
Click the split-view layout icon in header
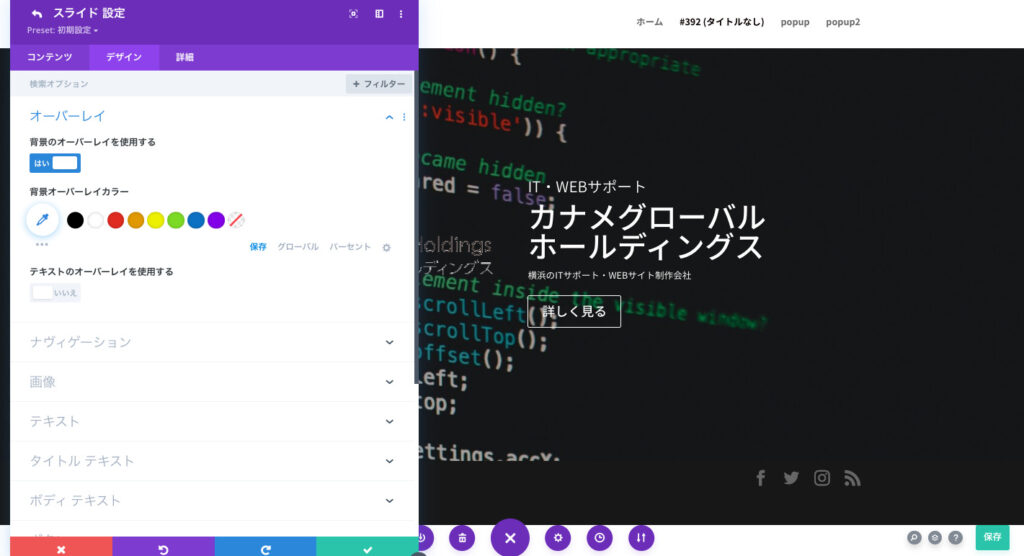[379, 14]
